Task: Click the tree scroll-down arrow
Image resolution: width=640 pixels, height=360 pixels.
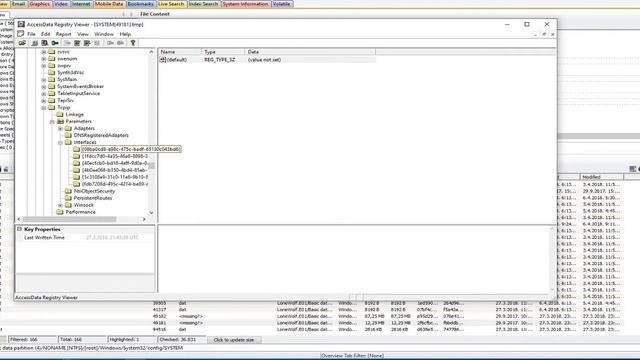Action: pyautogui.click(x=151, y=213)
